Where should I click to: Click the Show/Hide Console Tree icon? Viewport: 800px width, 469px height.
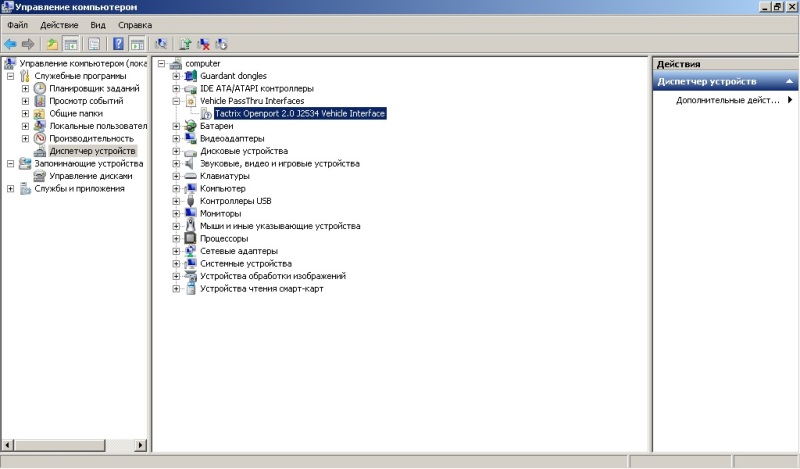click(71, 44)
